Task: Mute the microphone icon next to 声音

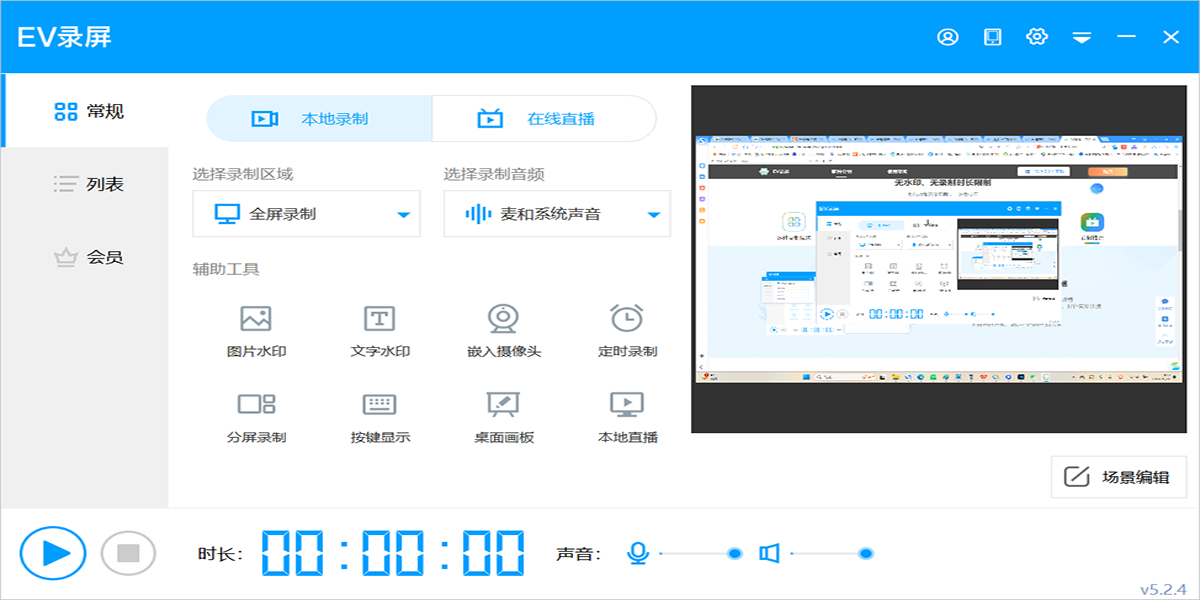Action: tap(637, 553)
